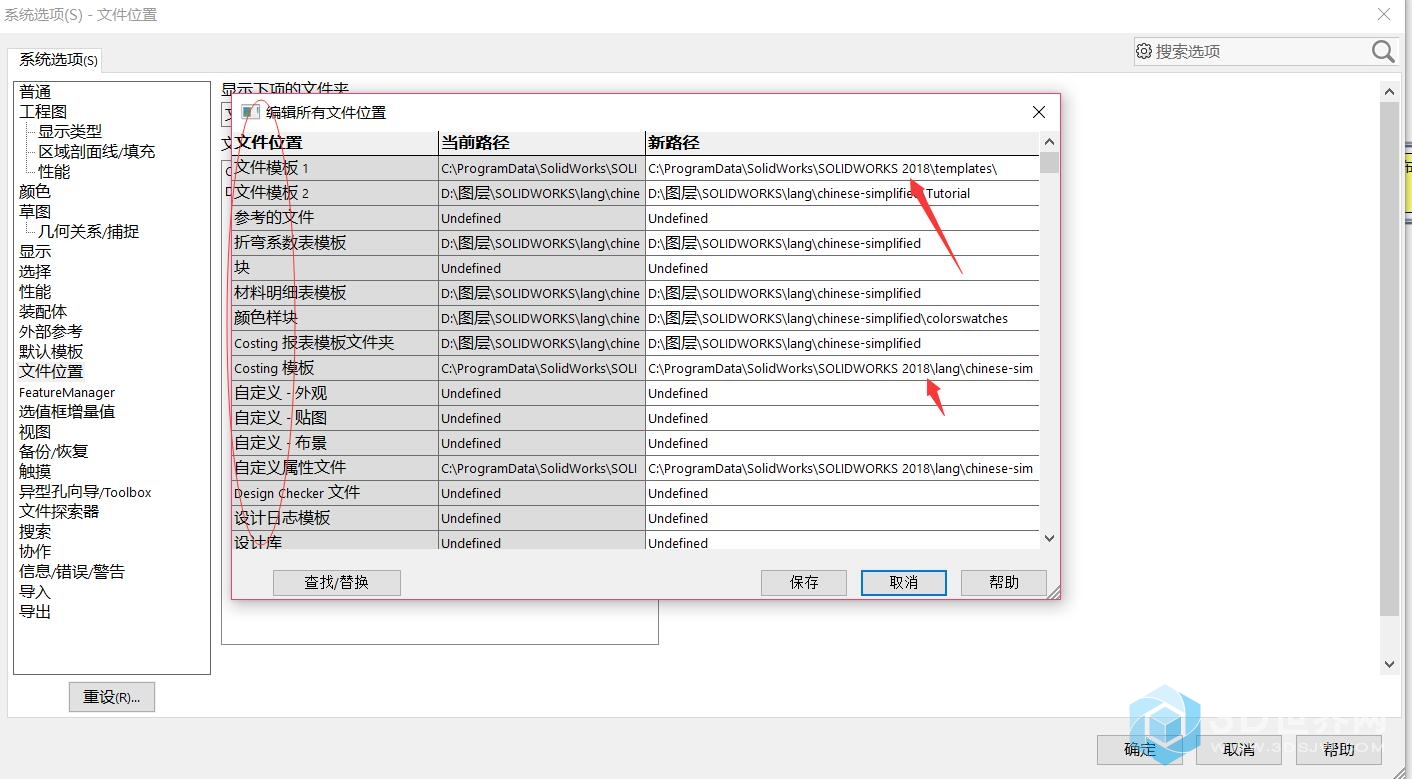Click the 重设(R)... button
The image size is (1412, 779).
pos(112,697)
